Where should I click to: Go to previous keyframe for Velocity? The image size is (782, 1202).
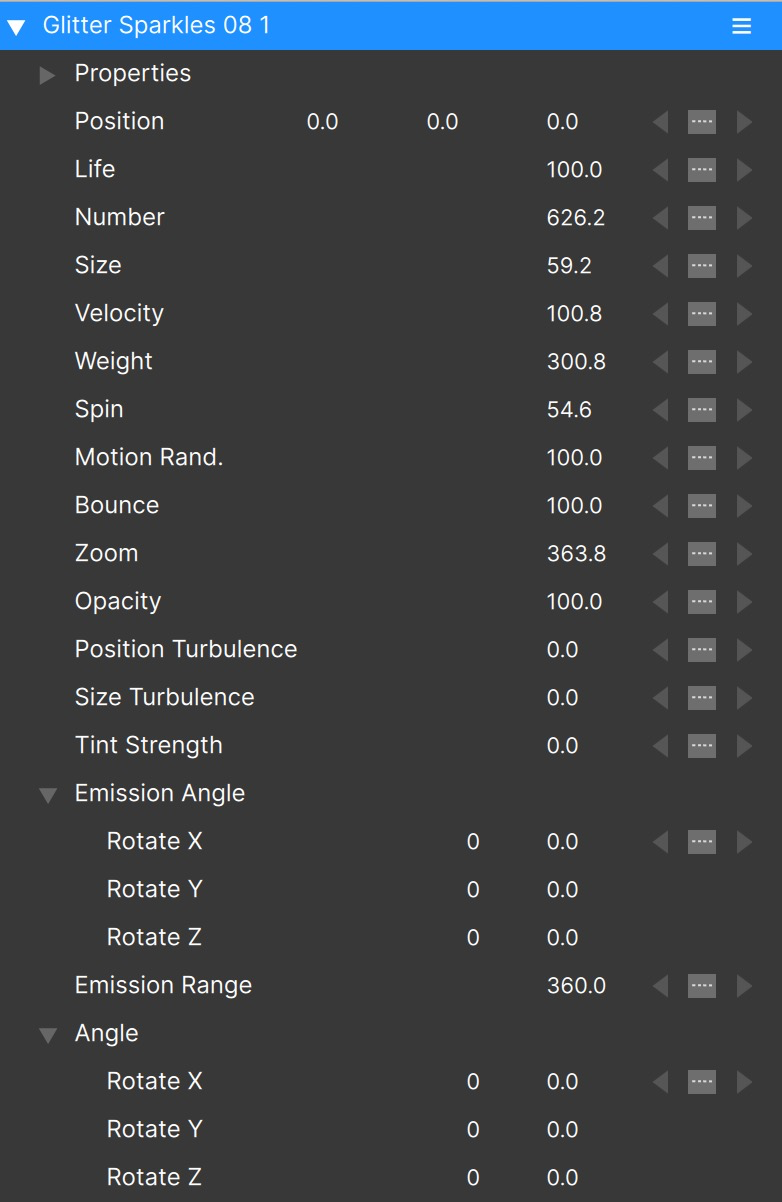point(660,314)
